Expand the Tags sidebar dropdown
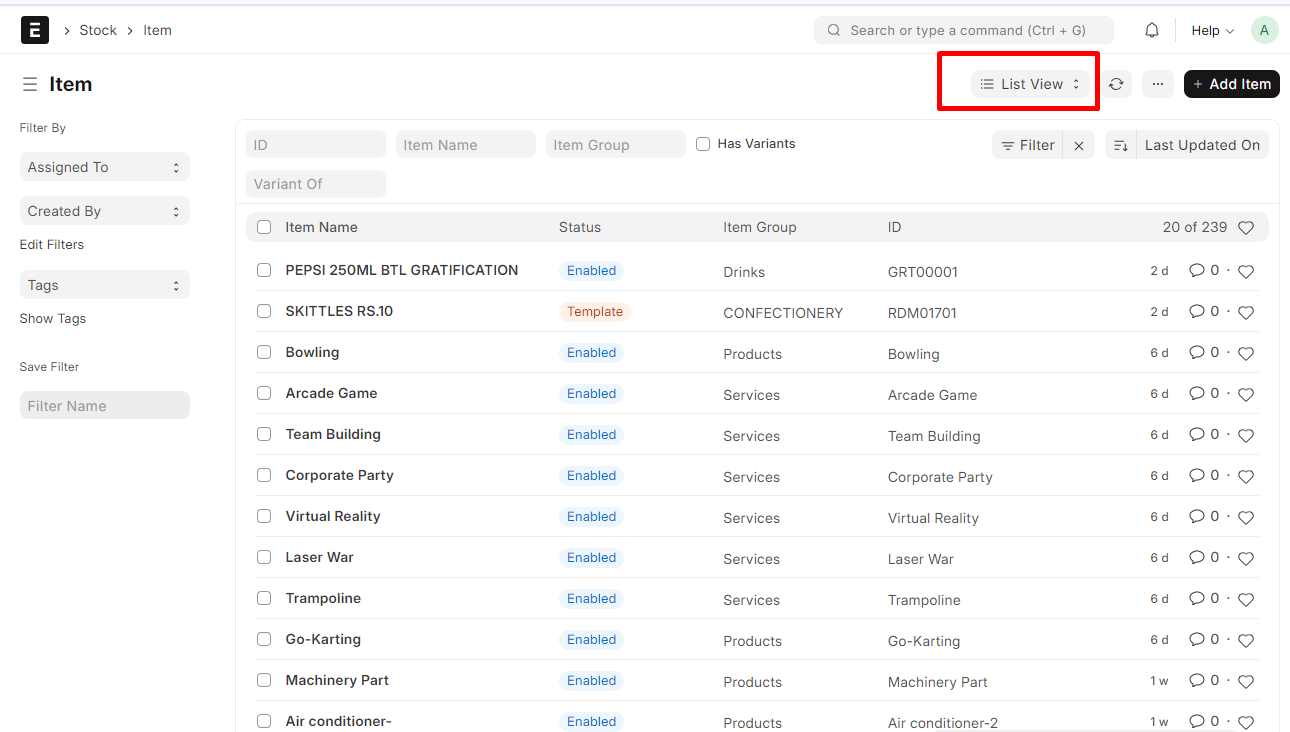 click(104, 285)
